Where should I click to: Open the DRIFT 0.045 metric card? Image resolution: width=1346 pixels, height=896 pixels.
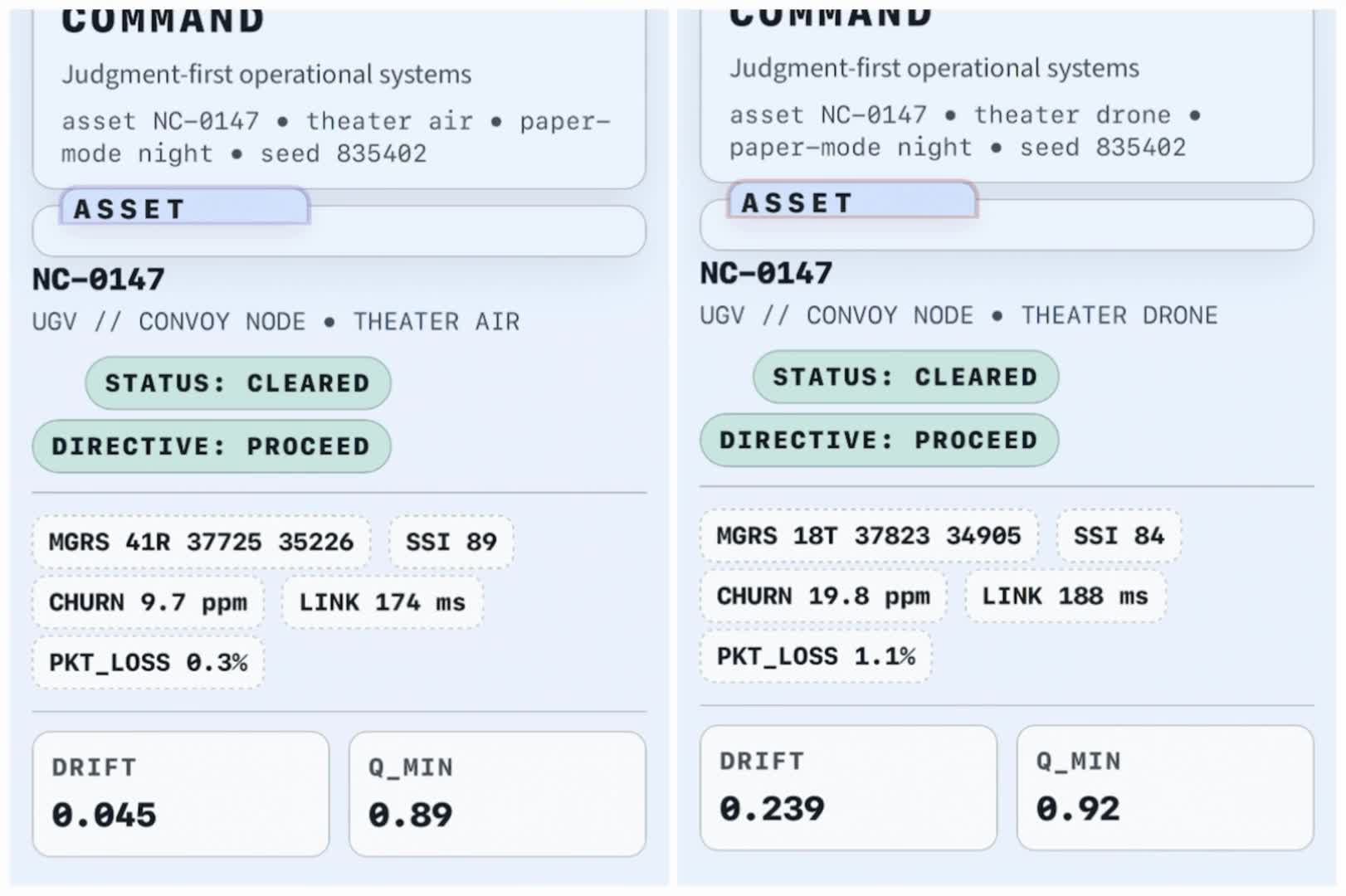(181, 794)
